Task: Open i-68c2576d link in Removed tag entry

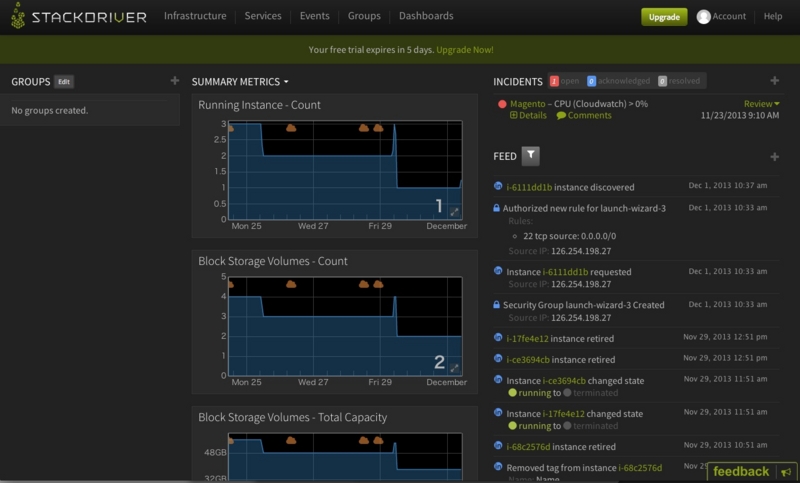Action: pos(640,468)
